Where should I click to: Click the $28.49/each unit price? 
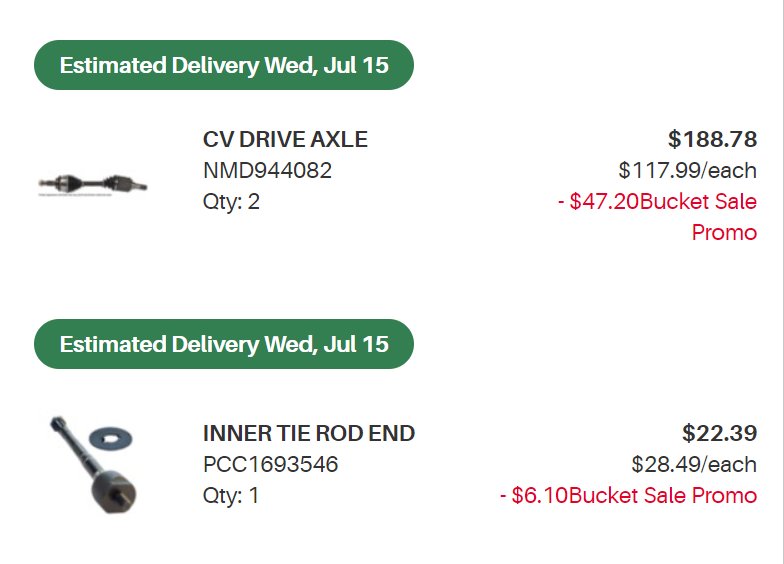[694, 464]
